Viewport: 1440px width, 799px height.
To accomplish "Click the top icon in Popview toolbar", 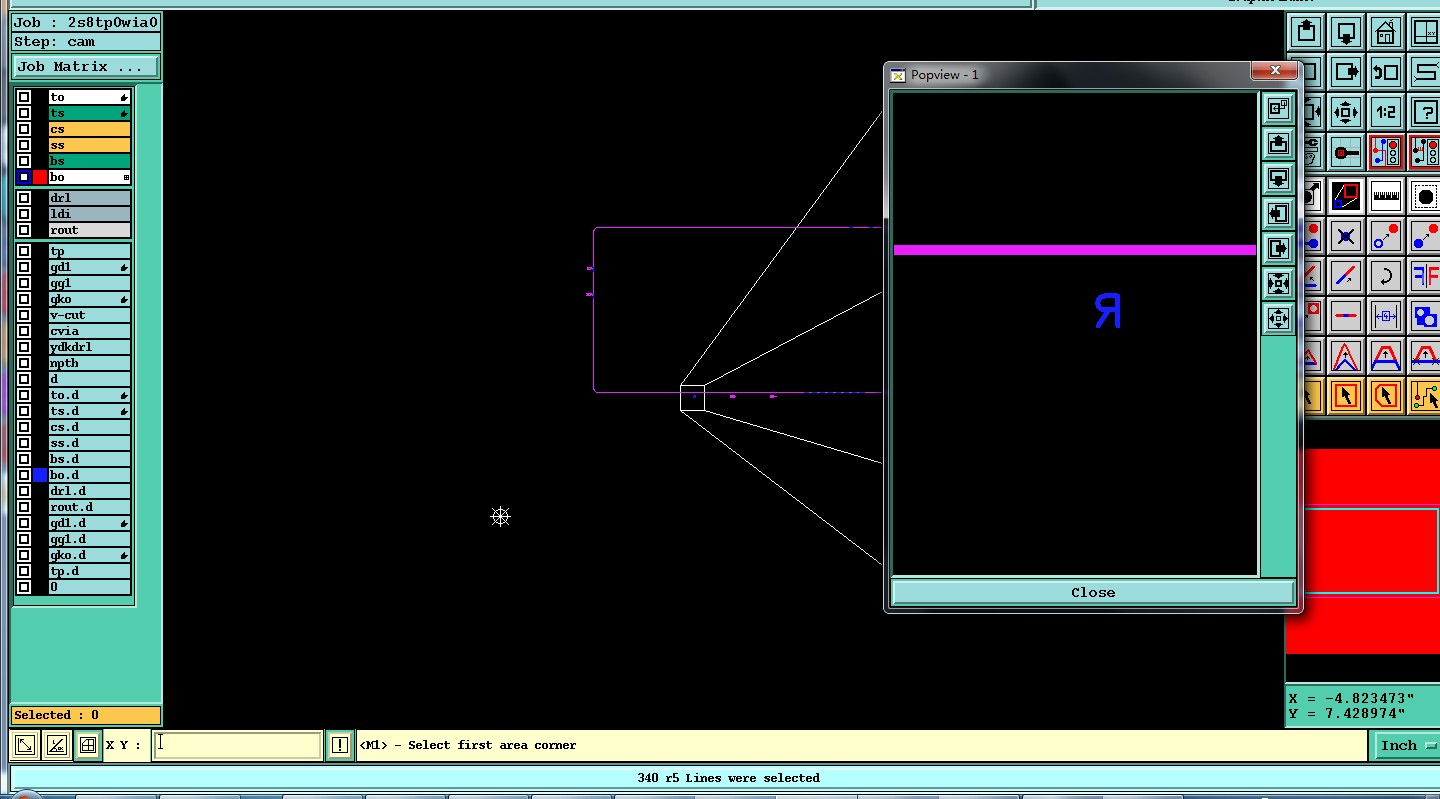I will click(1278, 109).
